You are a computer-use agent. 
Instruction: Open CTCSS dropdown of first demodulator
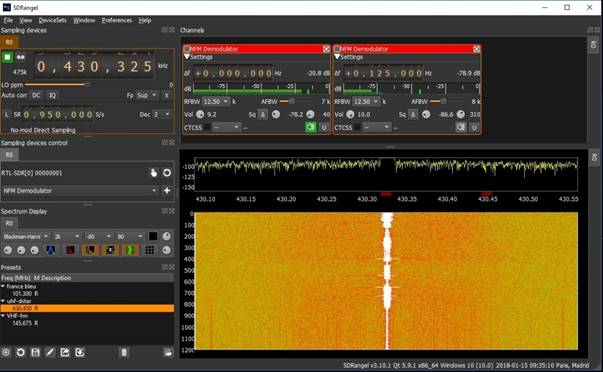pyautogui.click(x=227, y=127)
